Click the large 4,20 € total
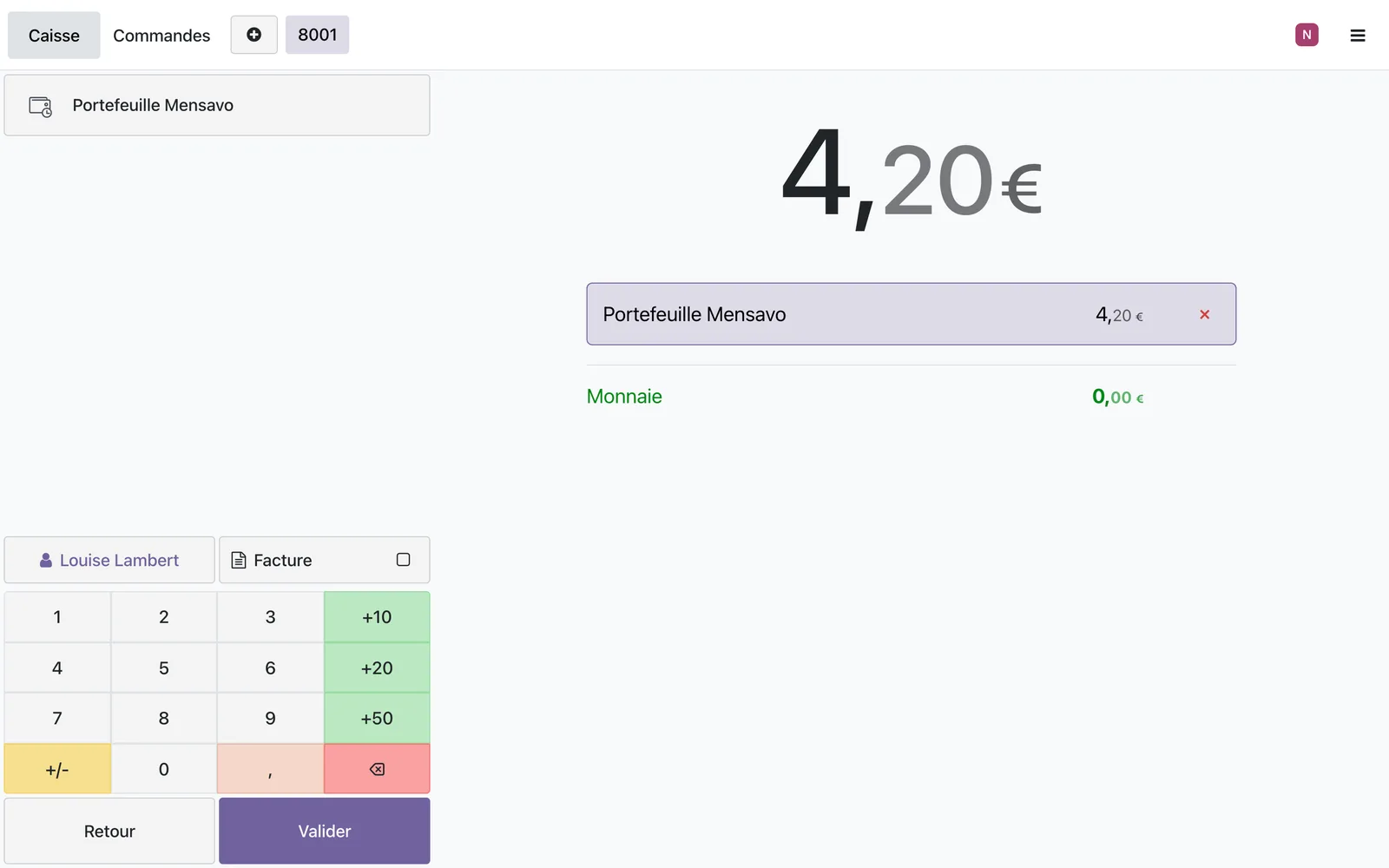The image size is (1389, 868). coord(912,178)
